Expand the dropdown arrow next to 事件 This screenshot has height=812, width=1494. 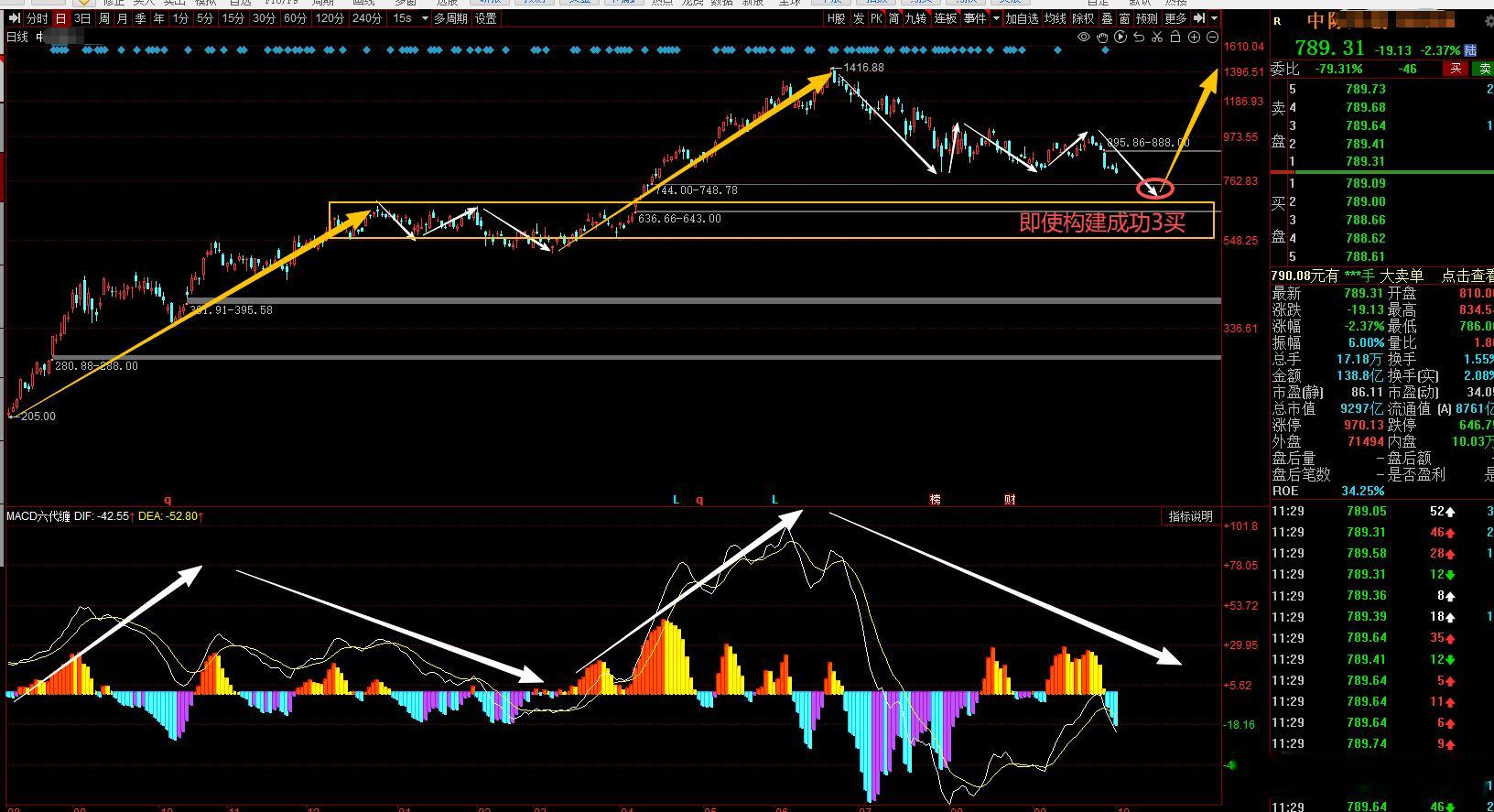pyautogui.click(x=996, y=18)
